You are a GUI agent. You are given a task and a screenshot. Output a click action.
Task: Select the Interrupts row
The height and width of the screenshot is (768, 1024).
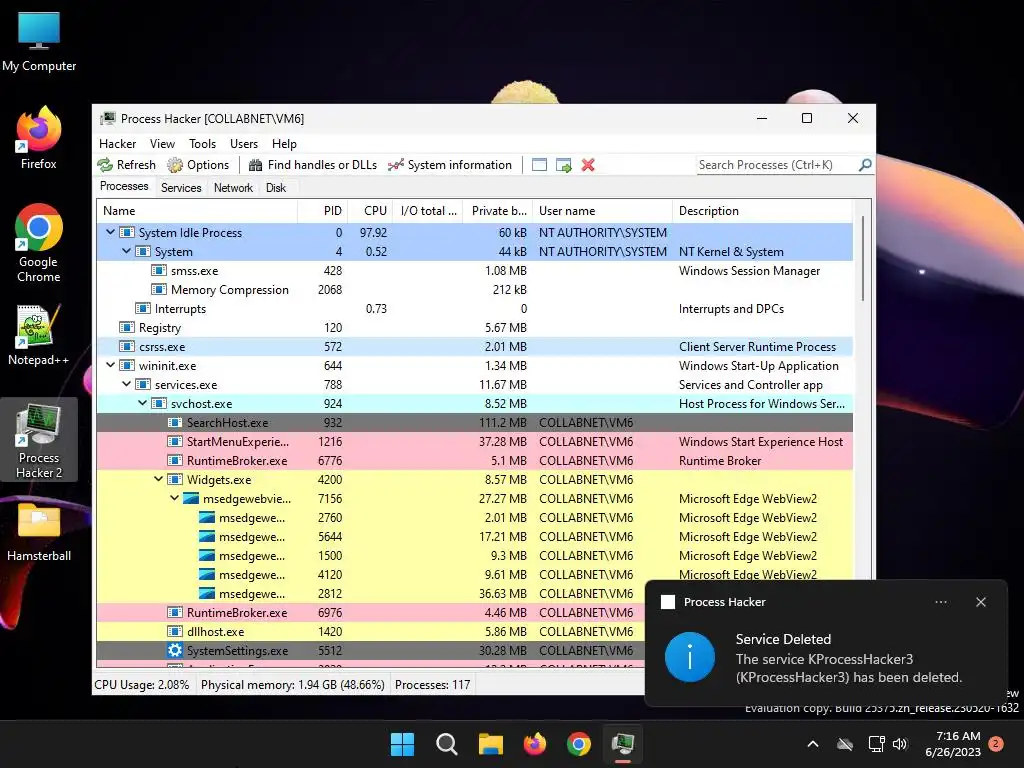(475, 309)
